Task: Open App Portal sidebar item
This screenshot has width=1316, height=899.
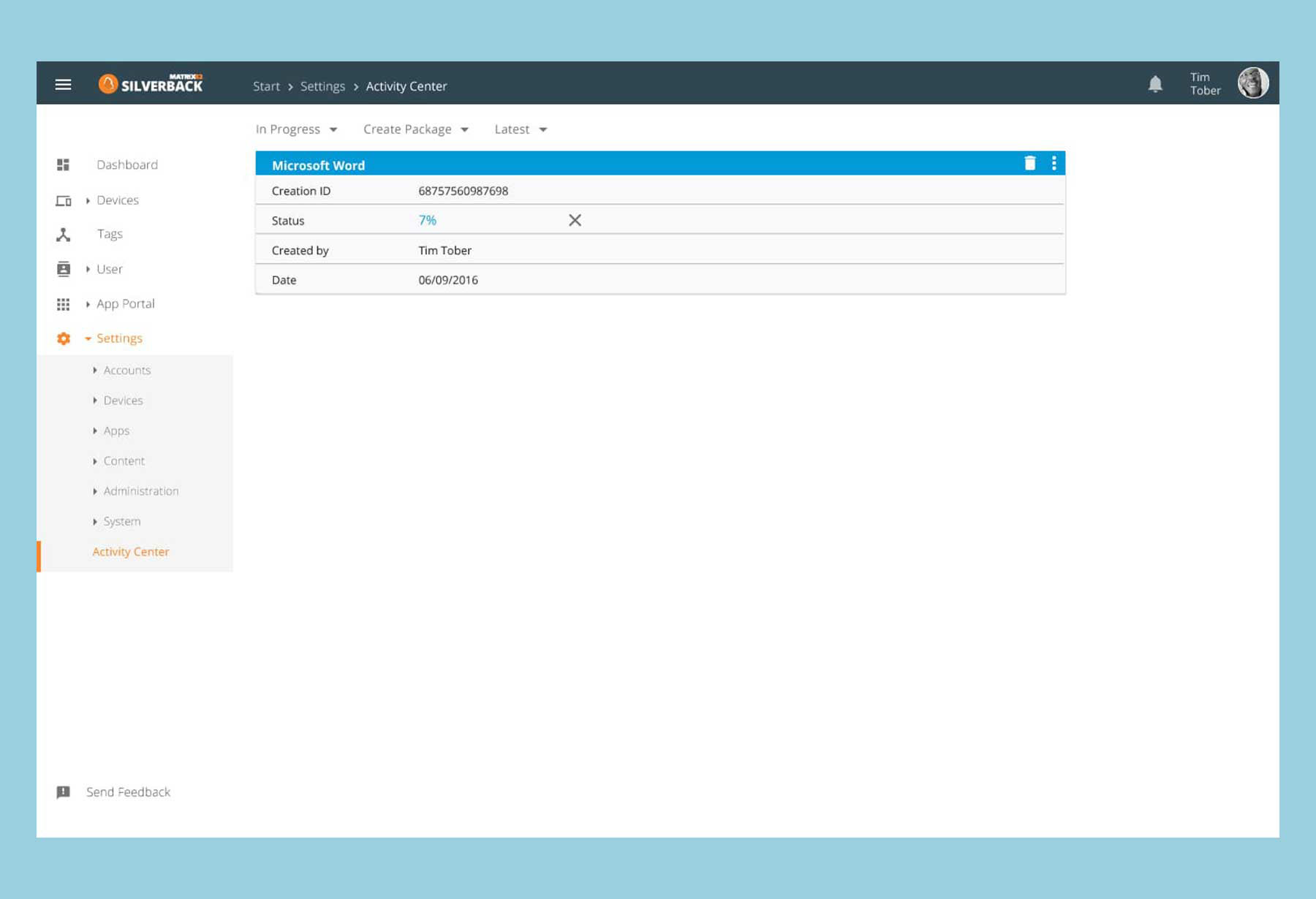Action: (126, 303)
